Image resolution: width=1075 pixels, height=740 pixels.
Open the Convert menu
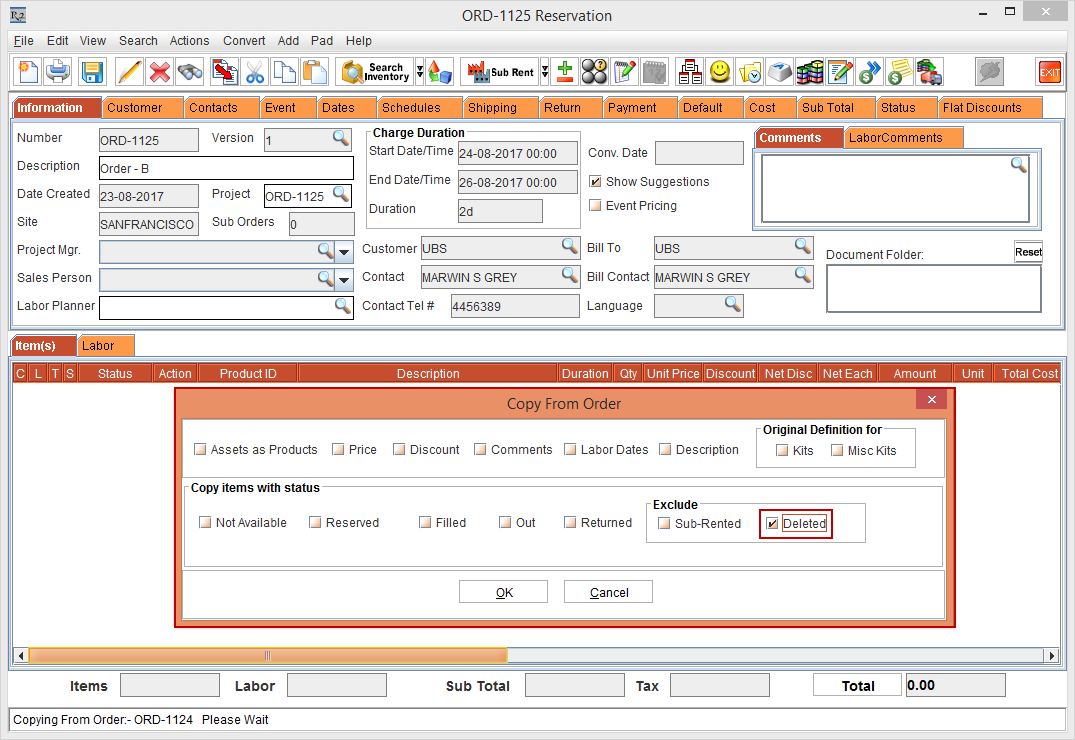pos(244,41)
